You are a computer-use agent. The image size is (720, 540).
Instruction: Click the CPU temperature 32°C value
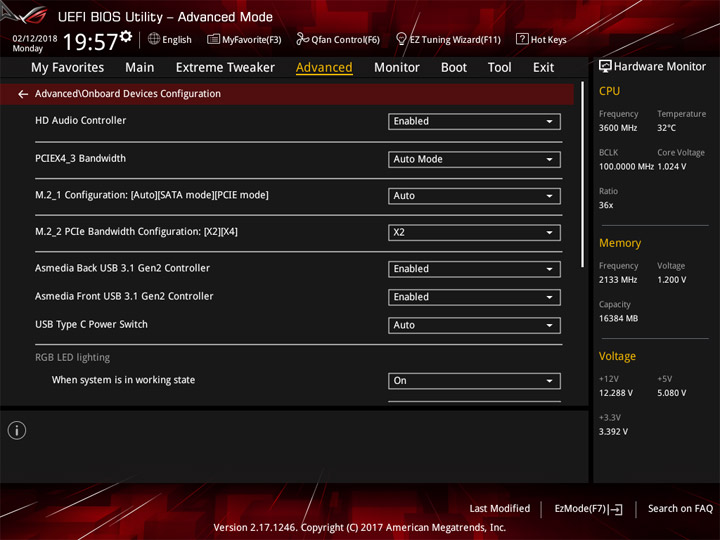point(666,128)
